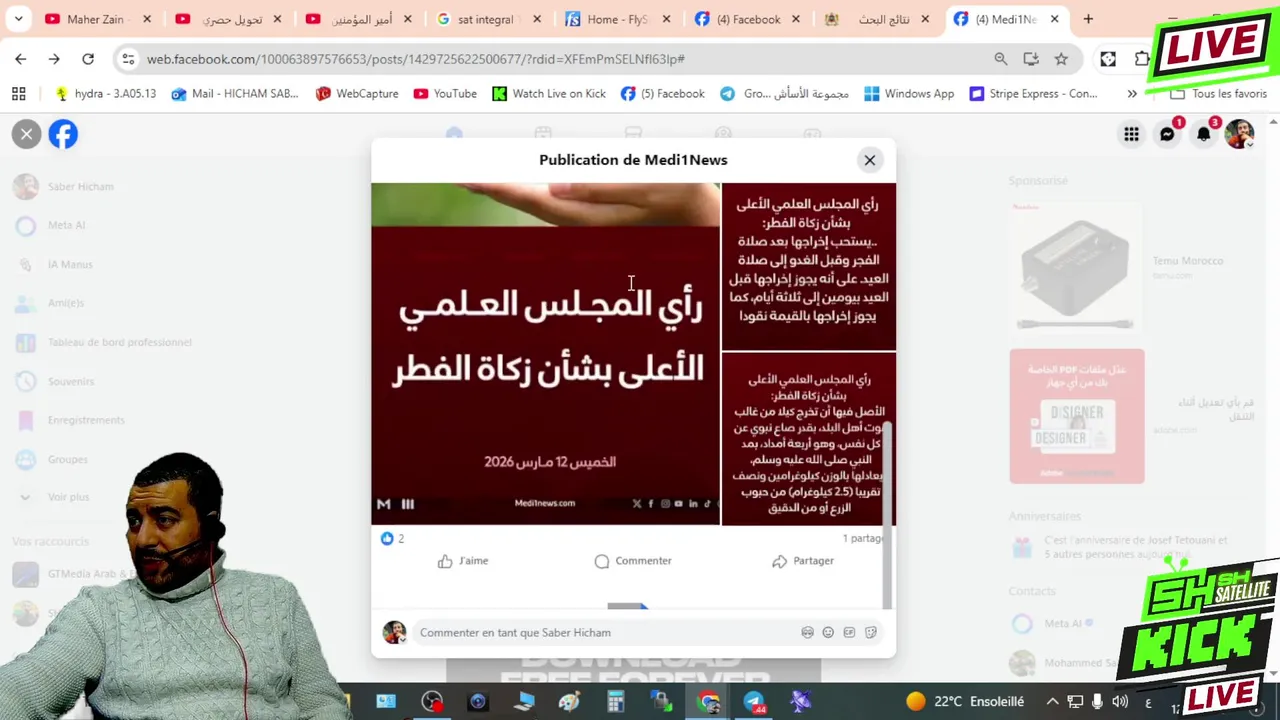Insert a GIF in comment box
This screenshot has width=1280, height=720.
pos(849,633)
